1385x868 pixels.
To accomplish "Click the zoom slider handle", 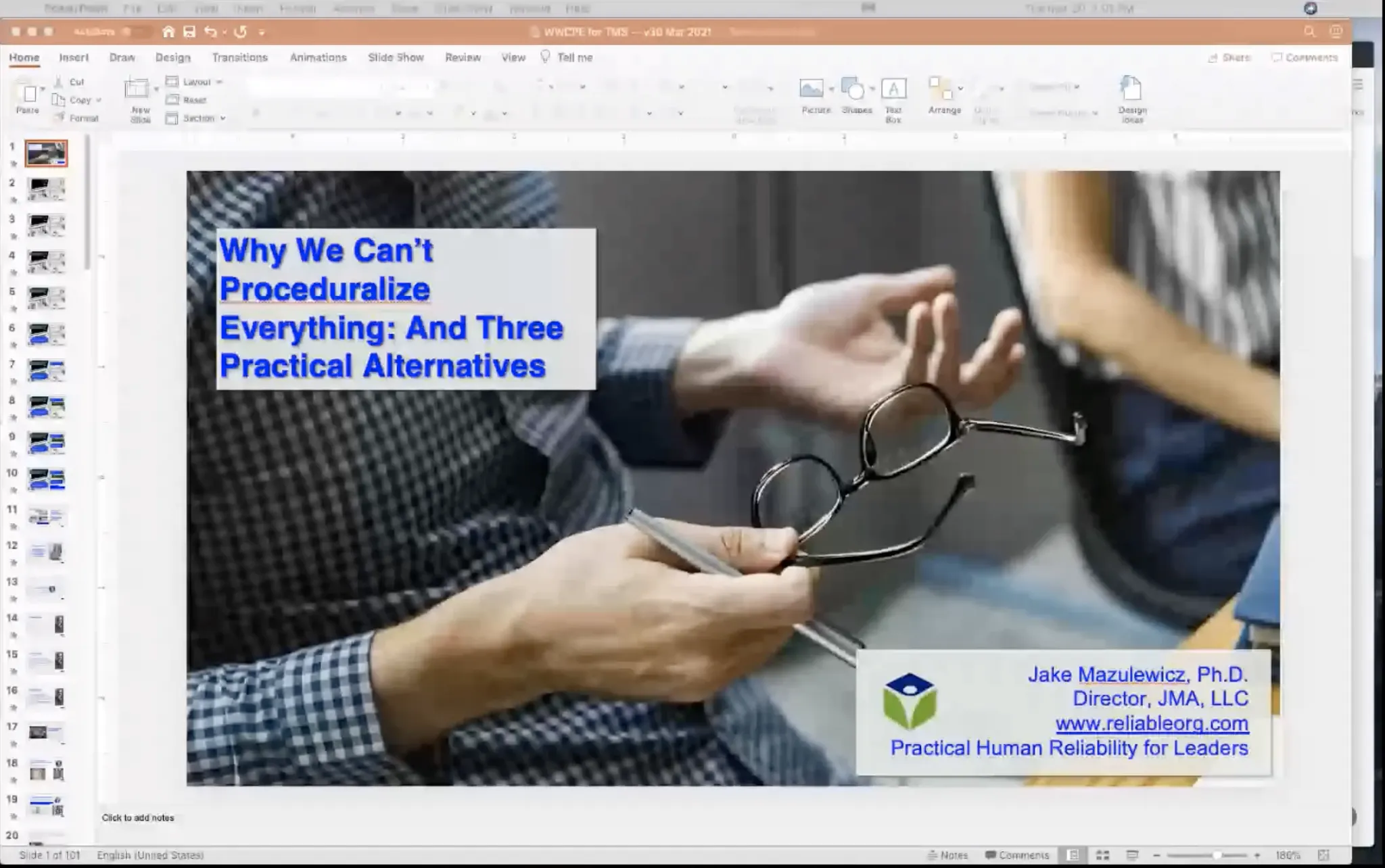I will pos(1217,855).
